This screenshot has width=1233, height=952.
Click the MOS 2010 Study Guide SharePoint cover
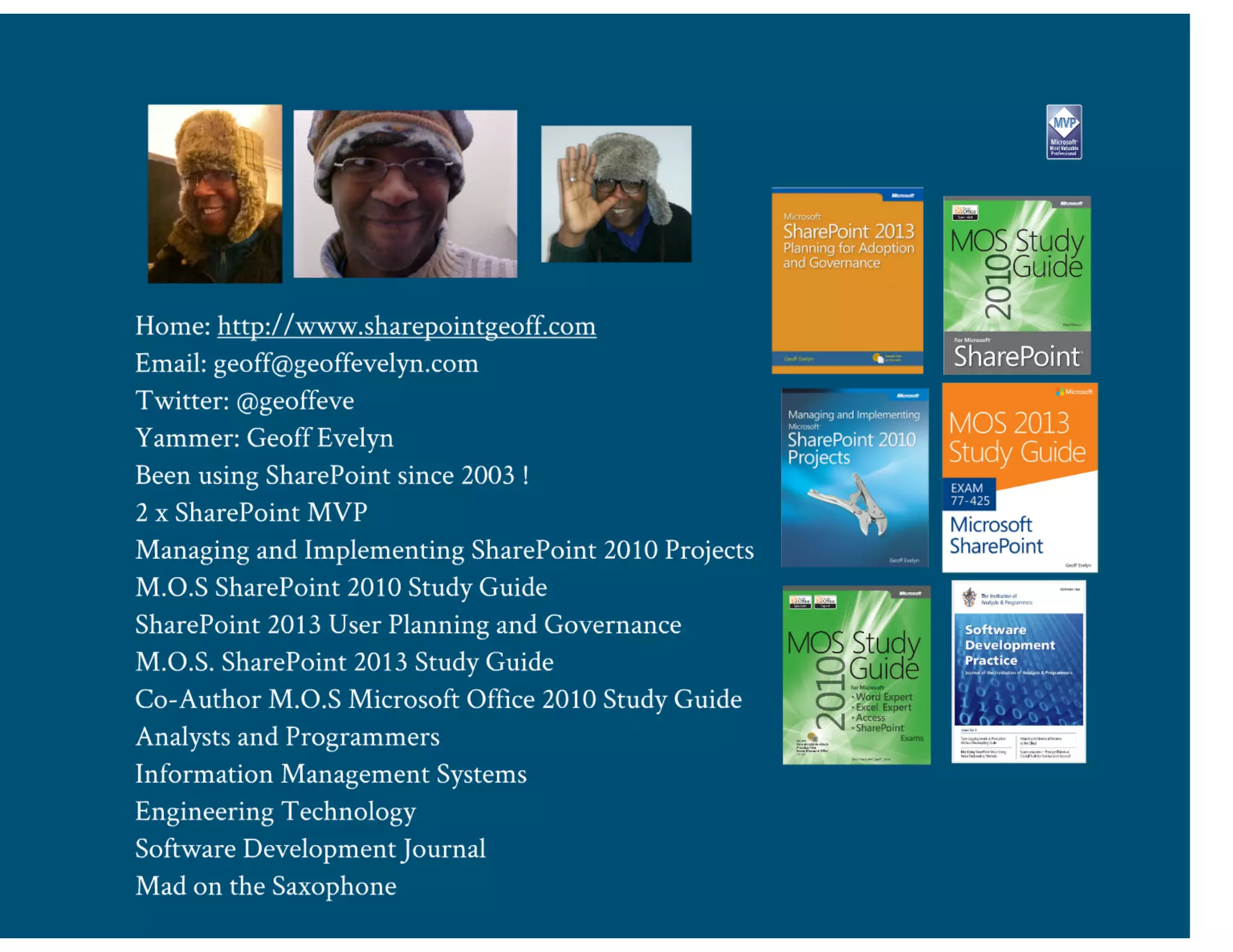point(1017,285)
